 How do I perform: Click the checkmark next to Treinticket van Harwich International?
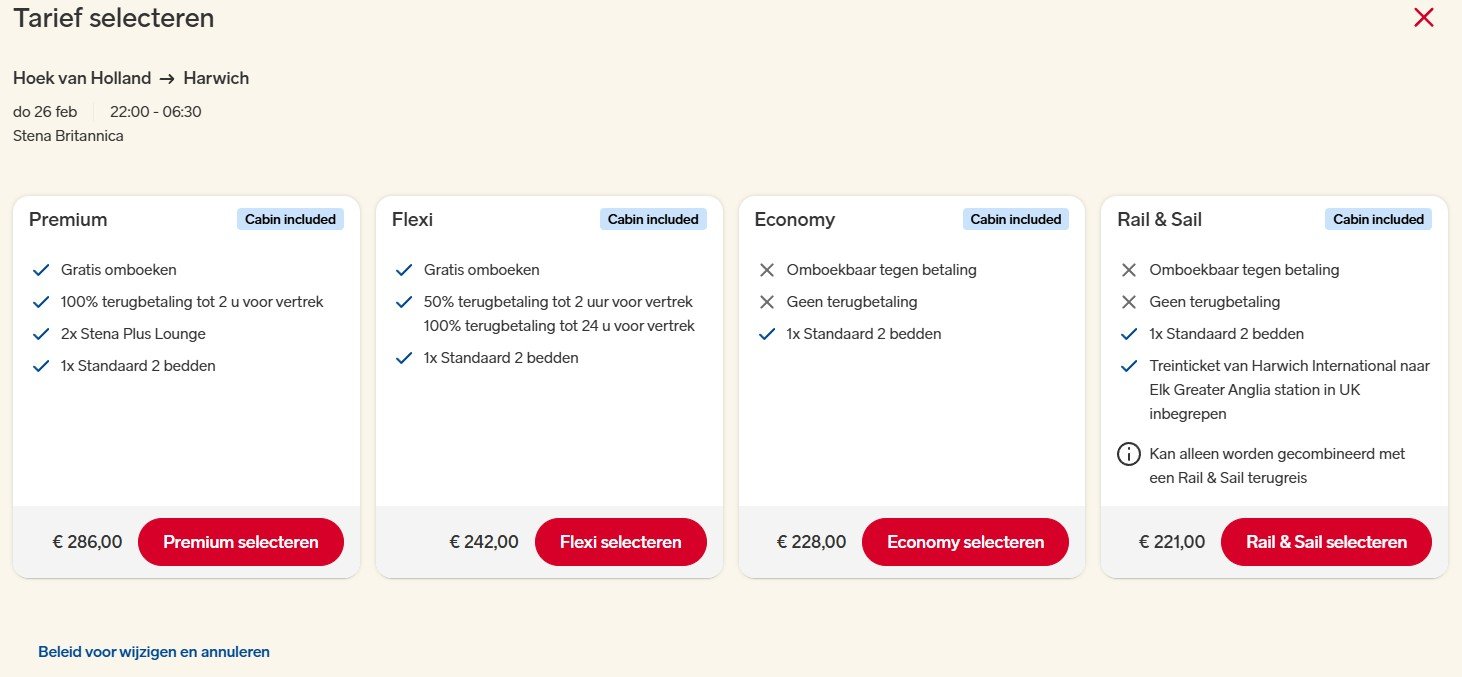point(1129,365)
